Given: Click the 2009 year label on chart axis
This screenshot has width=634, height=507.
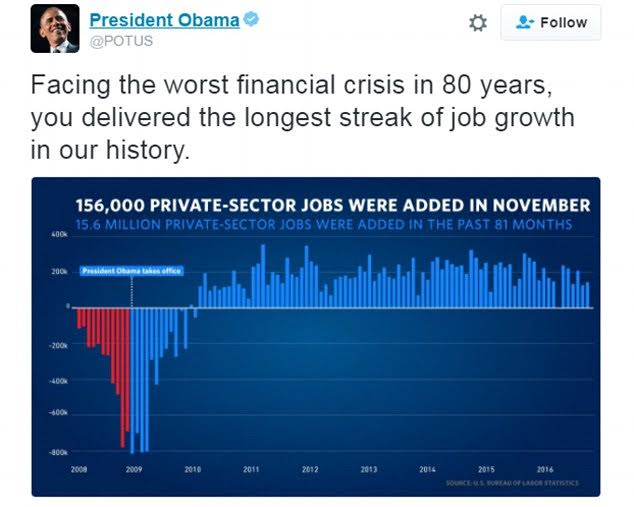Looking at the screenshot, I should tap(133, 468).
